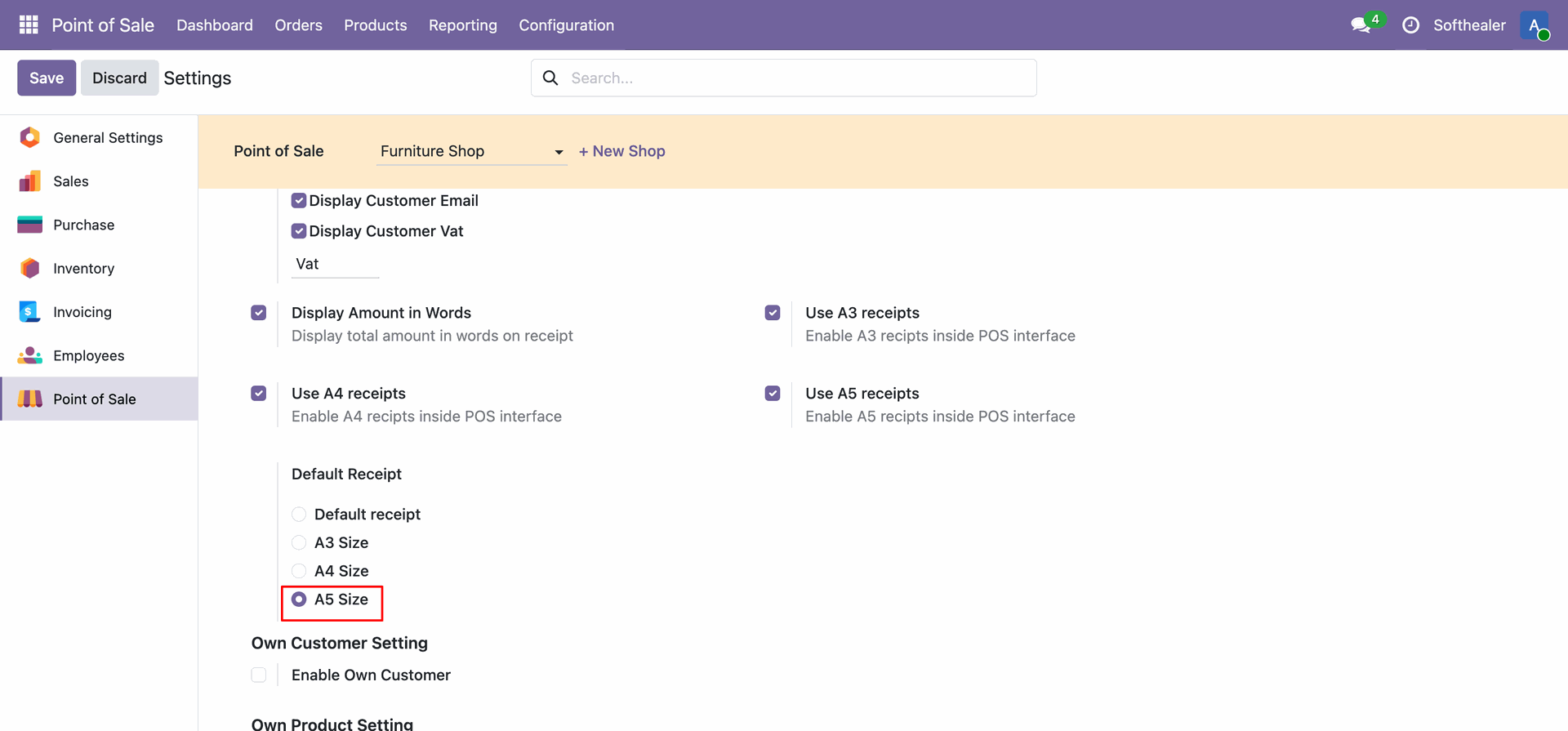Click the search magnifier icon

550,78
